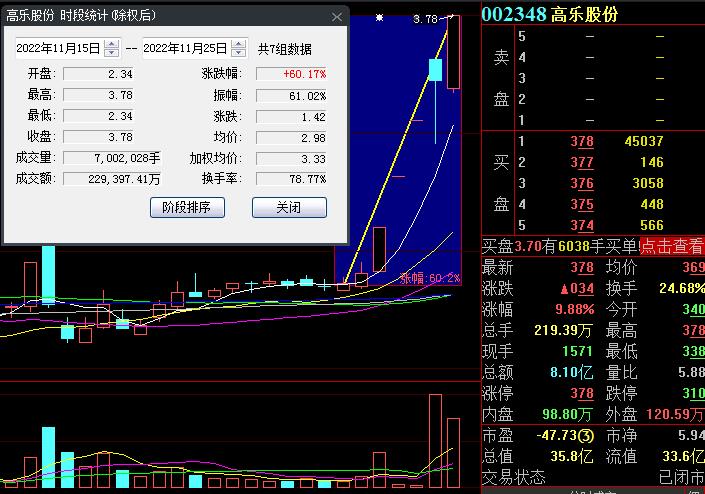Decrease the start date with down spinner

(x=110, y=53)
